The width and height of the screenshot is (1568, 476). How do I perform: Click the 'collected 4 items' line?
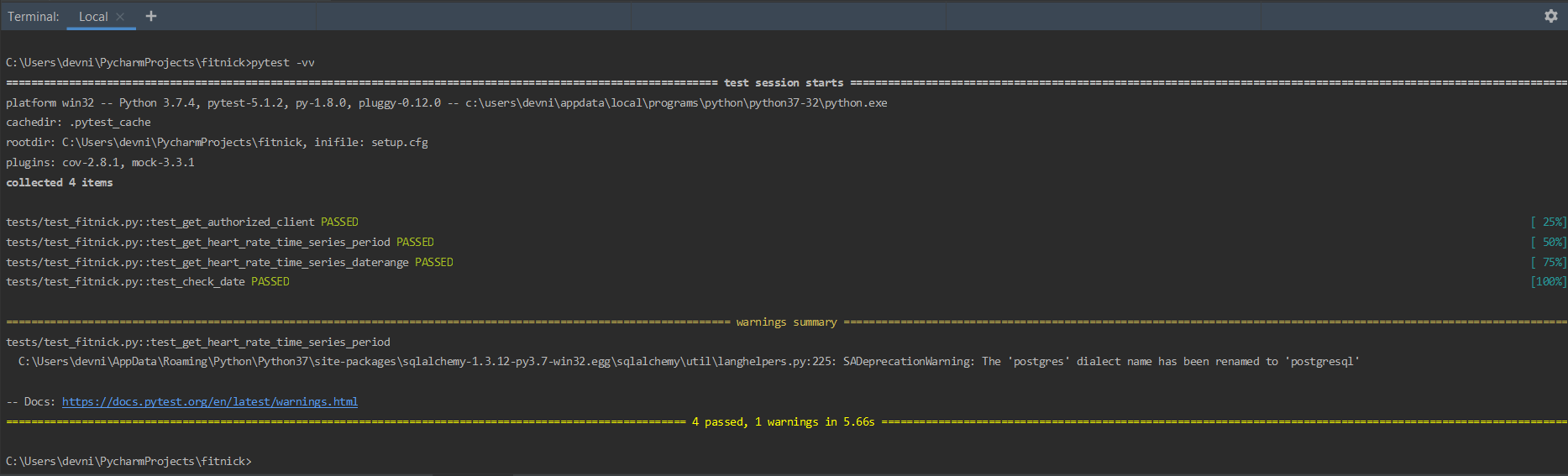tap(60, 182)
